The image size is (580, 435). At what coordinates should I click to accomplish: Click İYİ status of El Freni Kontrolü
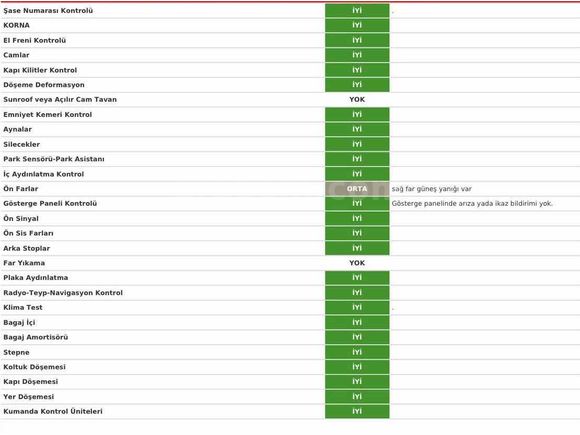[x=357, y=40]
